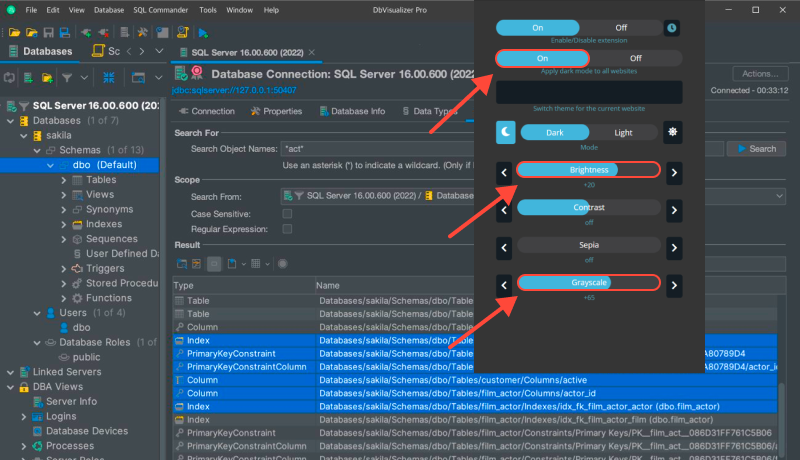This screenshot has height=460, width=800.
Task: Close the SQL Server 16.00.600 tab
Action: pos(312,52)
